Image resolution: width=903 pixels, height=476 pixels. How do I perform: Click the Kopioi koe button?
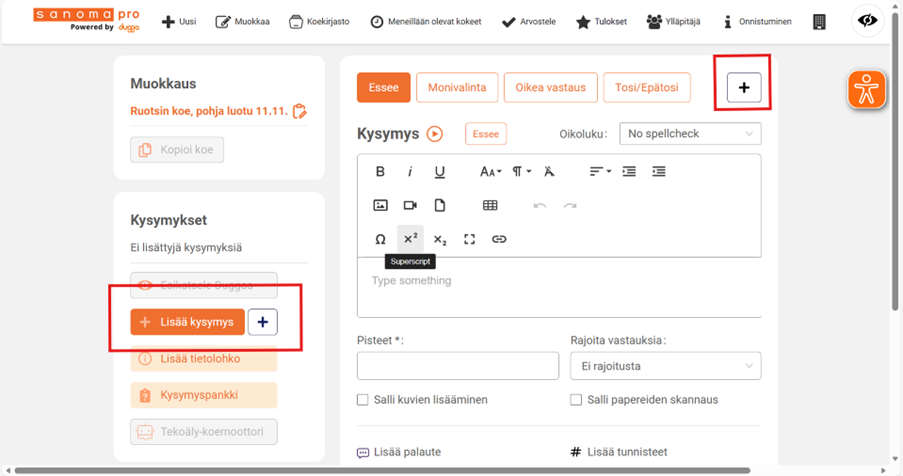177,150
